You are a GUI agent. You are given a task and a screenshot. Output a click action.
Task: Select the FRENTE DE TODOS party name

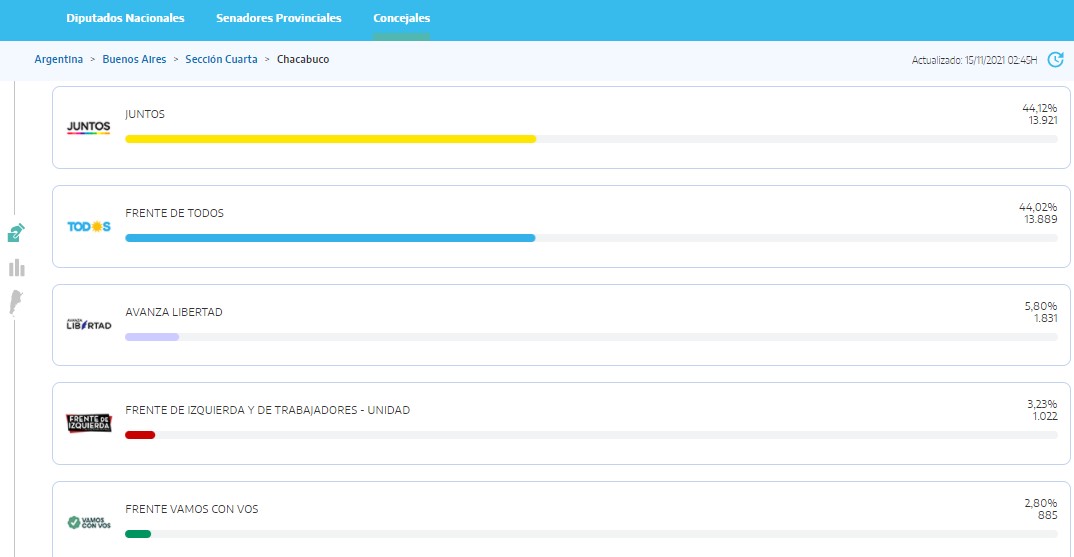pyautogui.click(x=174, y=213)
